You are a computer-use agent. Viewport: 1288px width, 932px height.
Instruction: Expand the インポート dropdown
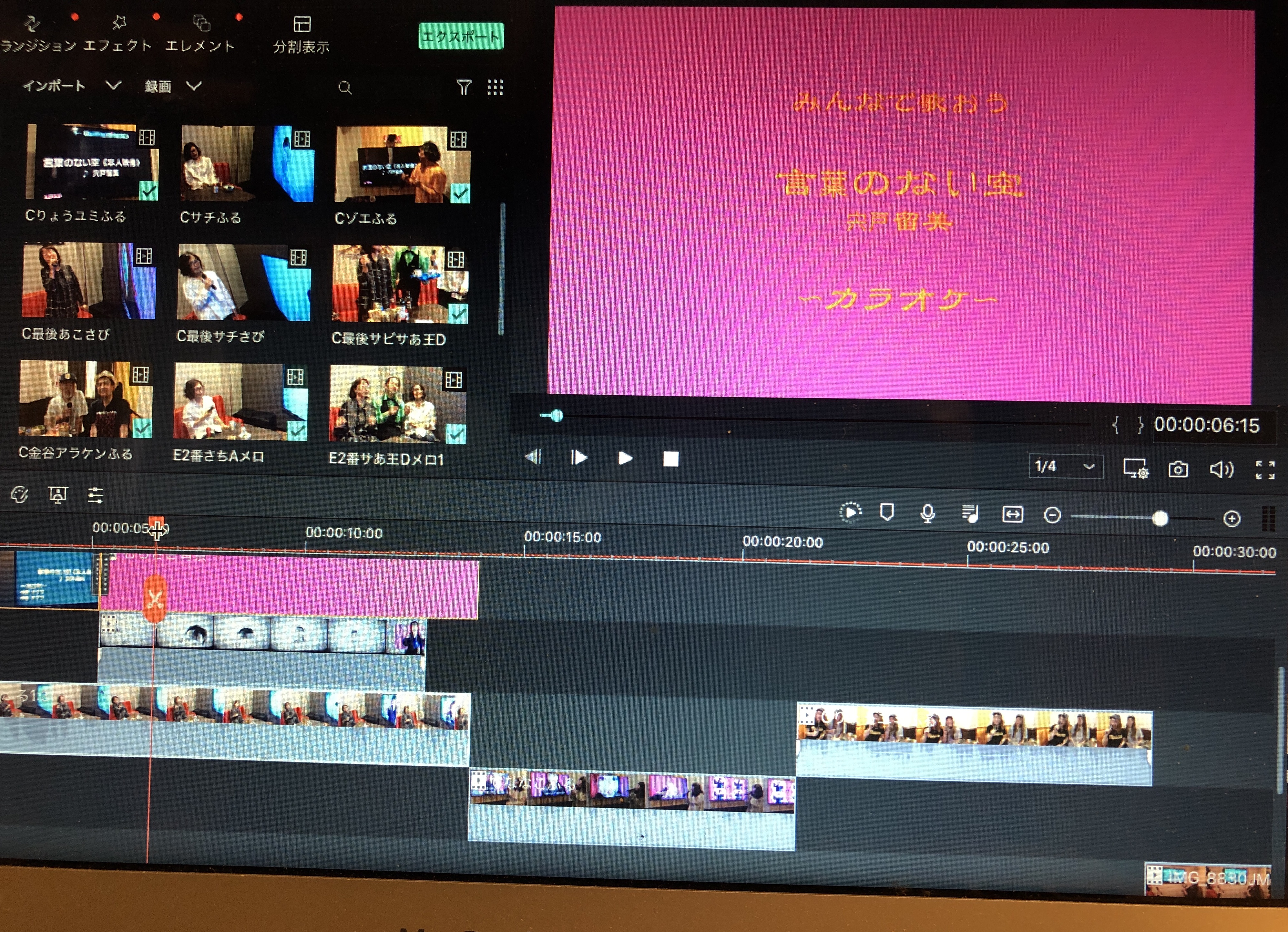pos(113,86)
